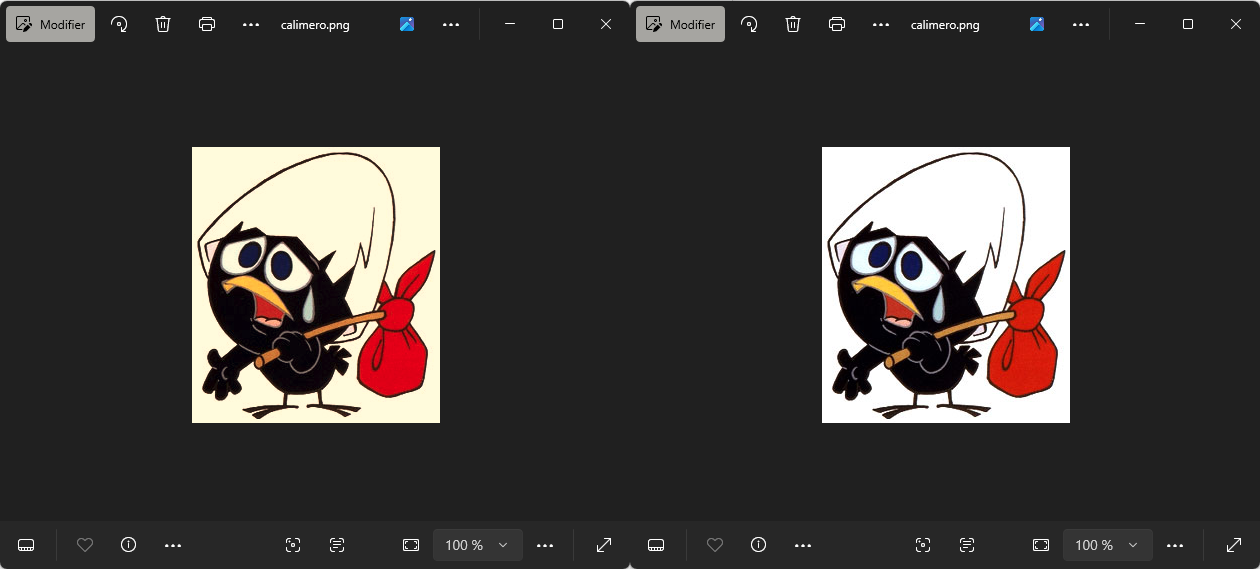This screenshot has width=1260, height=569.
Task: Fit image to window in left window
Action: click(x=411, y=545)
